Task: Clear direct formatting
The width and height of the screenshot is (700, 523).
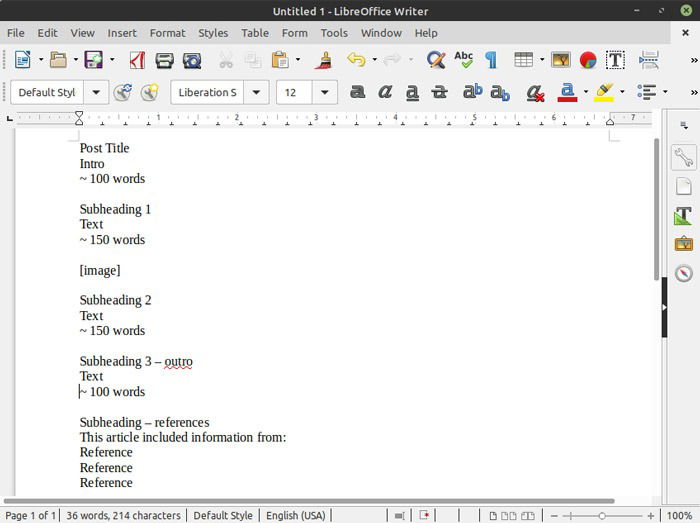Action: click(535, 93)
